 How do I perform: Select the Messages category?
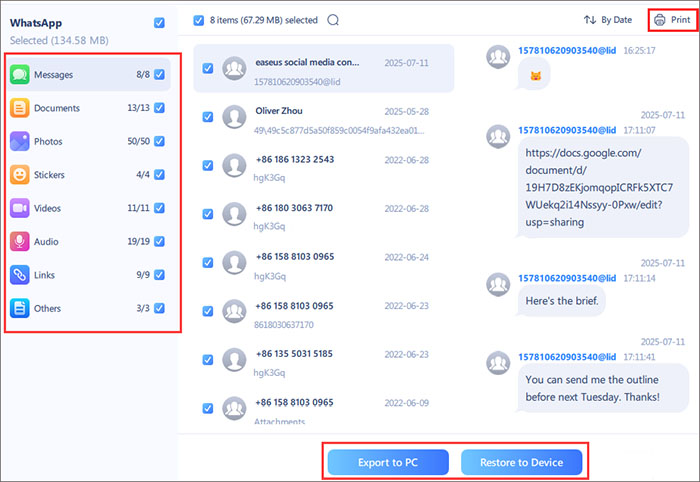tap(89, 75)
